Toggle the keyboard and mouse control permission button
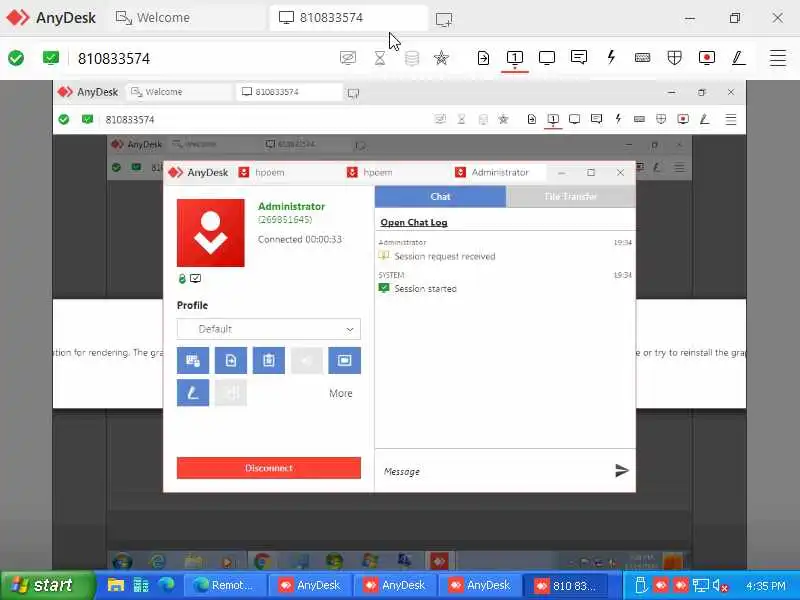The height and width of the screenshot is (600, 800). tap(193, 360)
